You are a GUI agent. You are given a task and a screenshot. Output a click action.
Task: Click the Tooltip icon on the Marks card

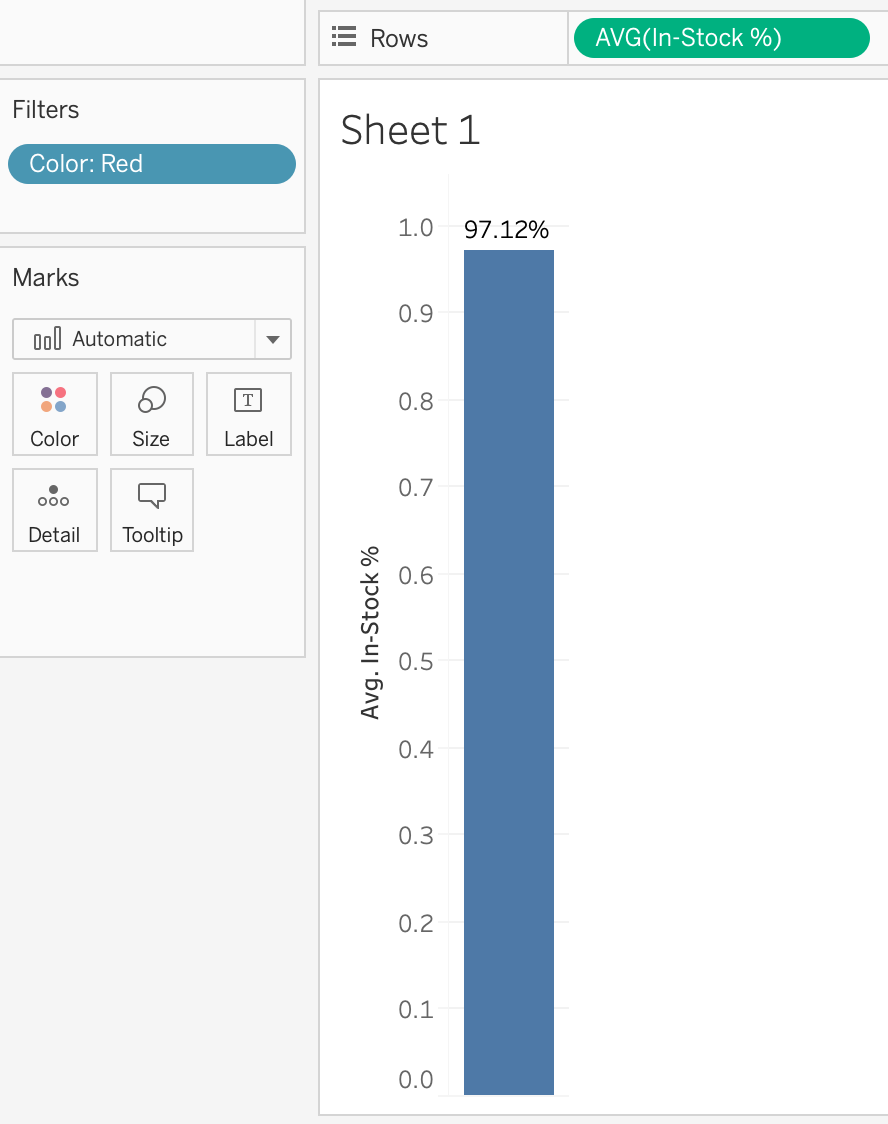(x=151, y=510)
